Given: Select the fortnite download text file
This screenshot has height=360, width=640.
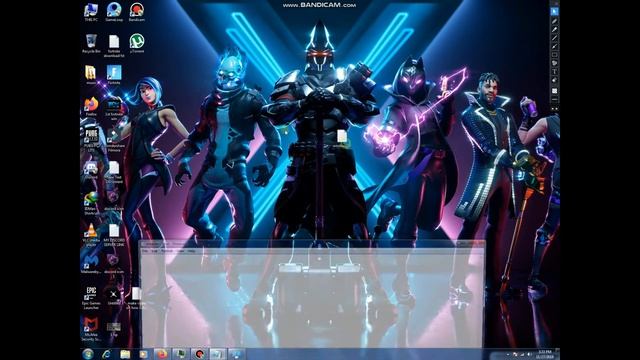Looking at the screenshot, I should point(114,46).
